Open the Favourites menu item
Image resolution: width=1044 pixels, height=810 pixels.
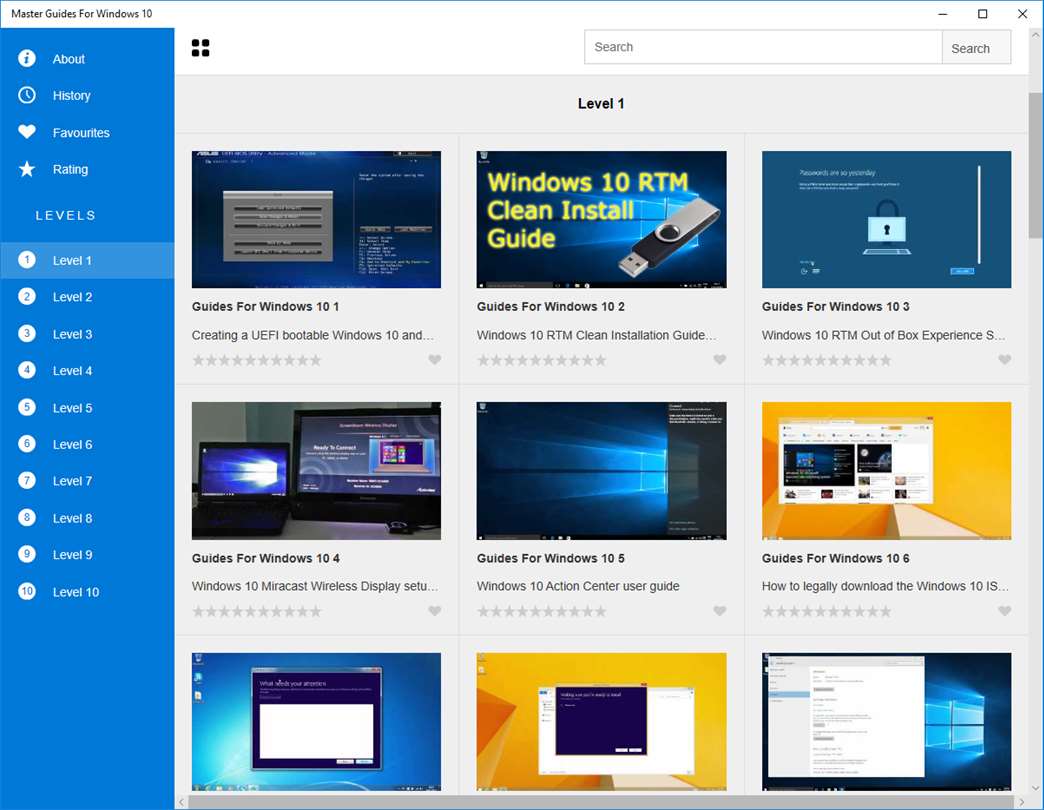(87, 132)
